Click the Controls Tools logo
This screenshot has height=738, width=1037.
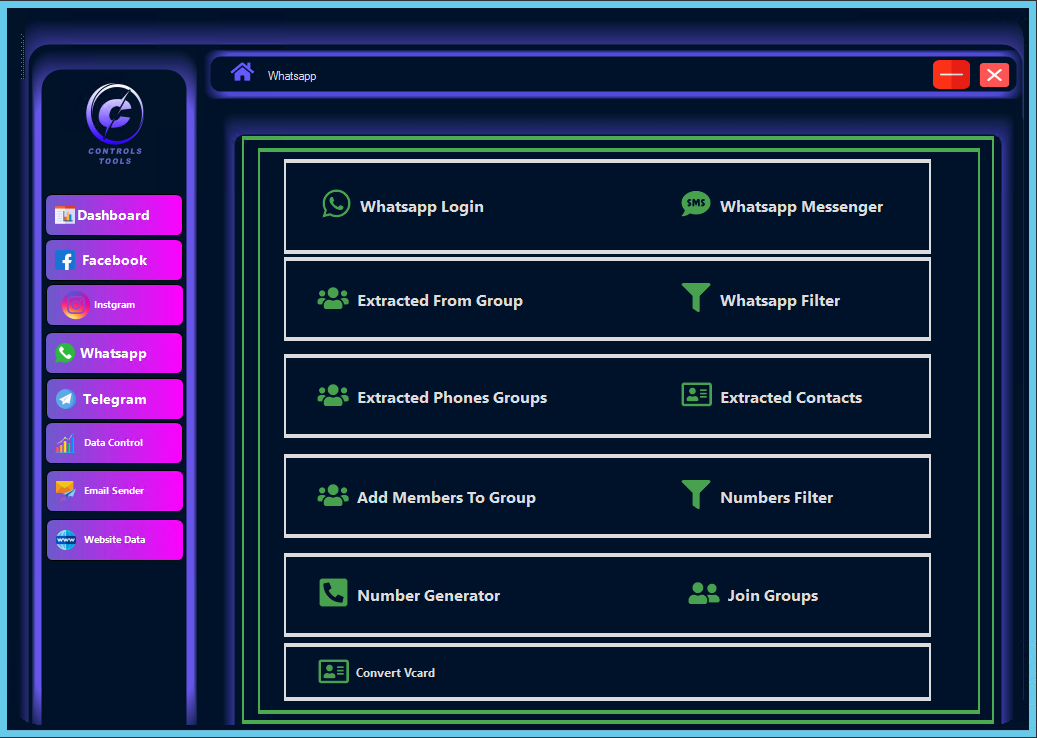(114, 124)
